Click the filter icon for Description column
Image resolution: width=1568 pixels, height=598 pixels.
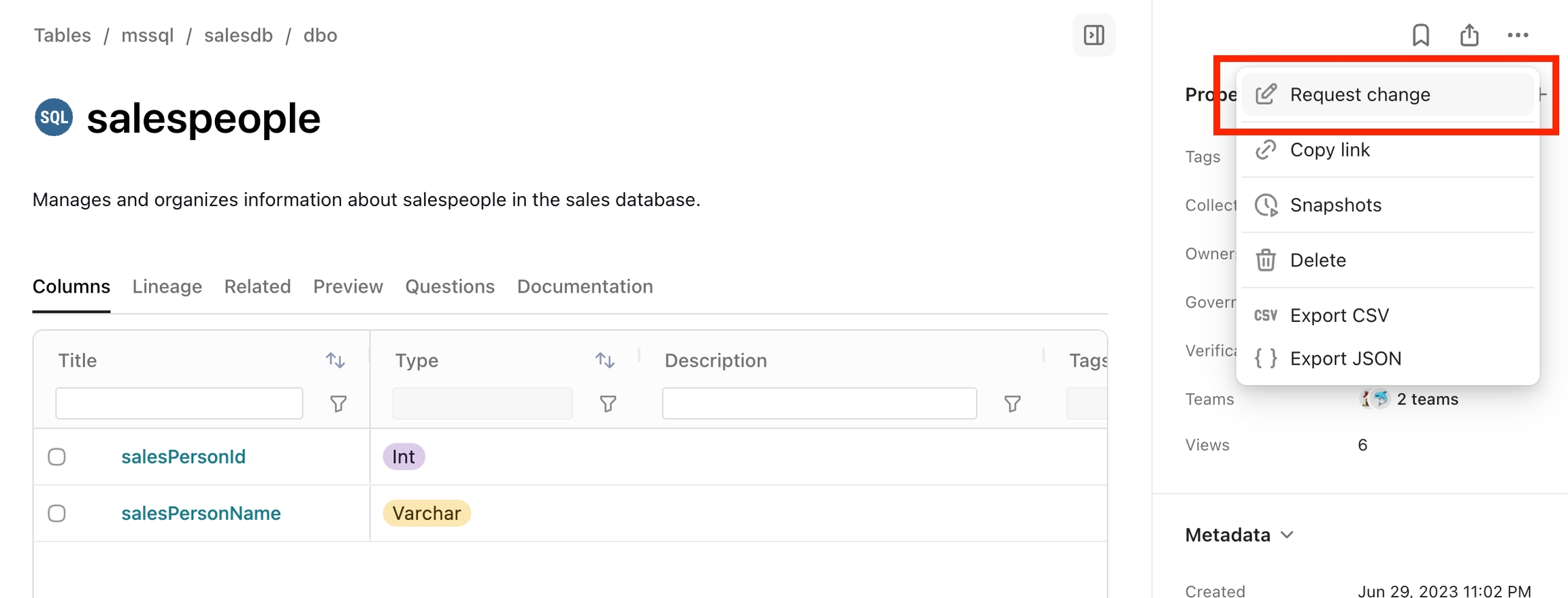pos(1012,404)
